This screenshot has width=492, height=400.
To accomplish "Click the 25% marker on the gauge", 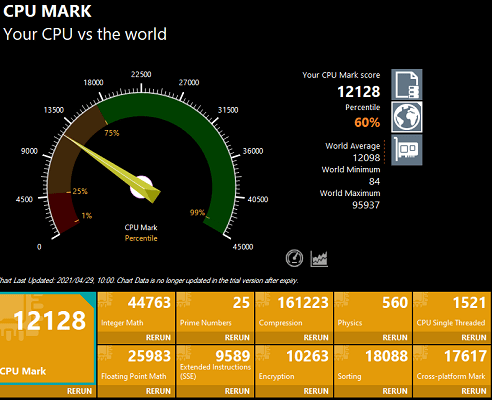I will coord(80,191).
